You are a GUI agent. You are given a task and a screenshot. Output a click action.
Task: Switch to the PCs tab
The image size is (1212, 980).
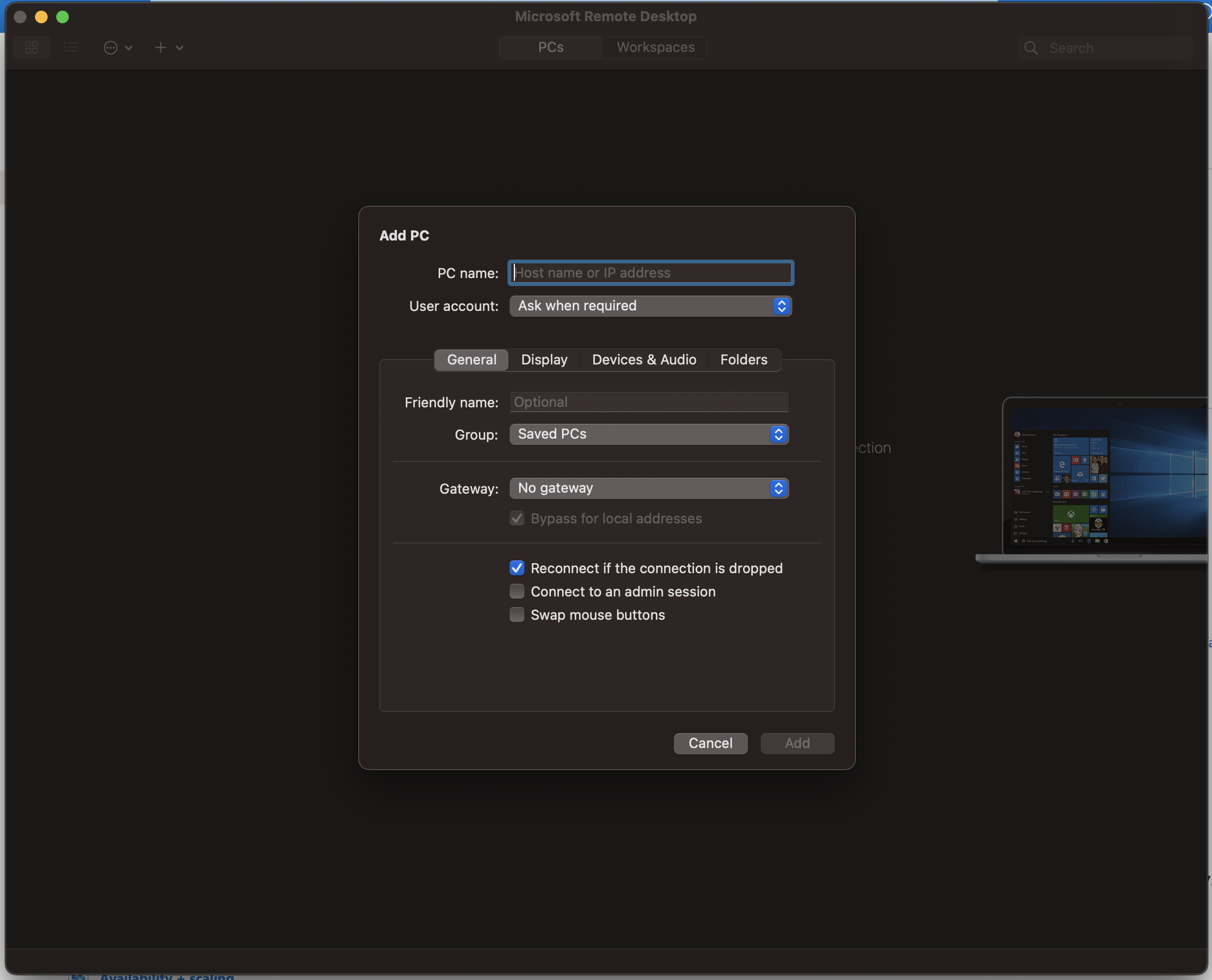(x=551, y=48)
